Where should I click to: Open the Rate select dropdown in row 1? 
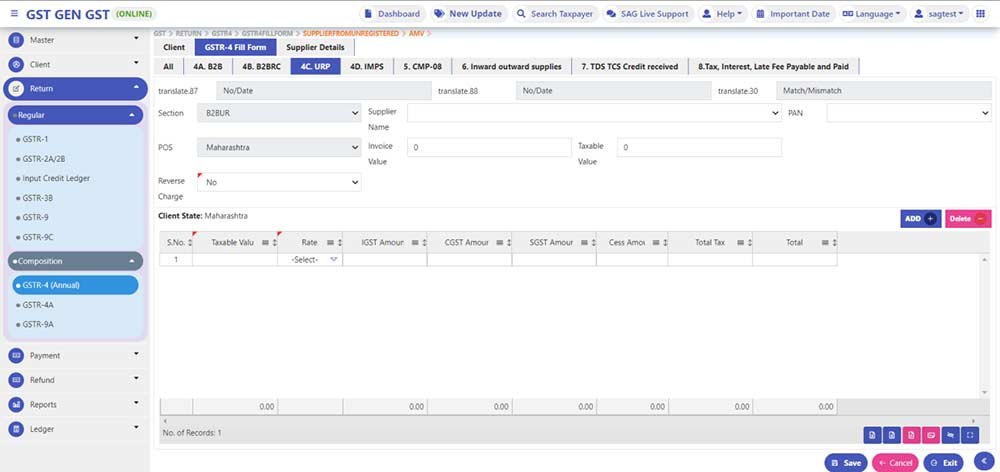(310, 260)
